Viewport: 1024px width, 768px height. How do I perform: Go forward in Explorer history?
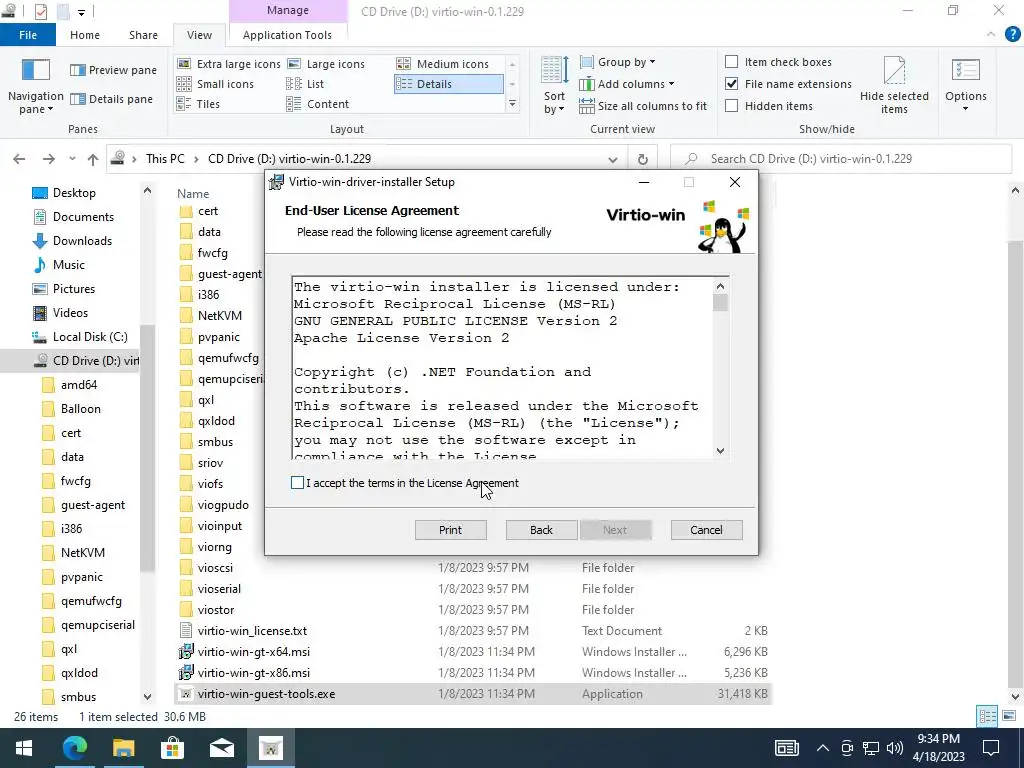coord(48,159)
